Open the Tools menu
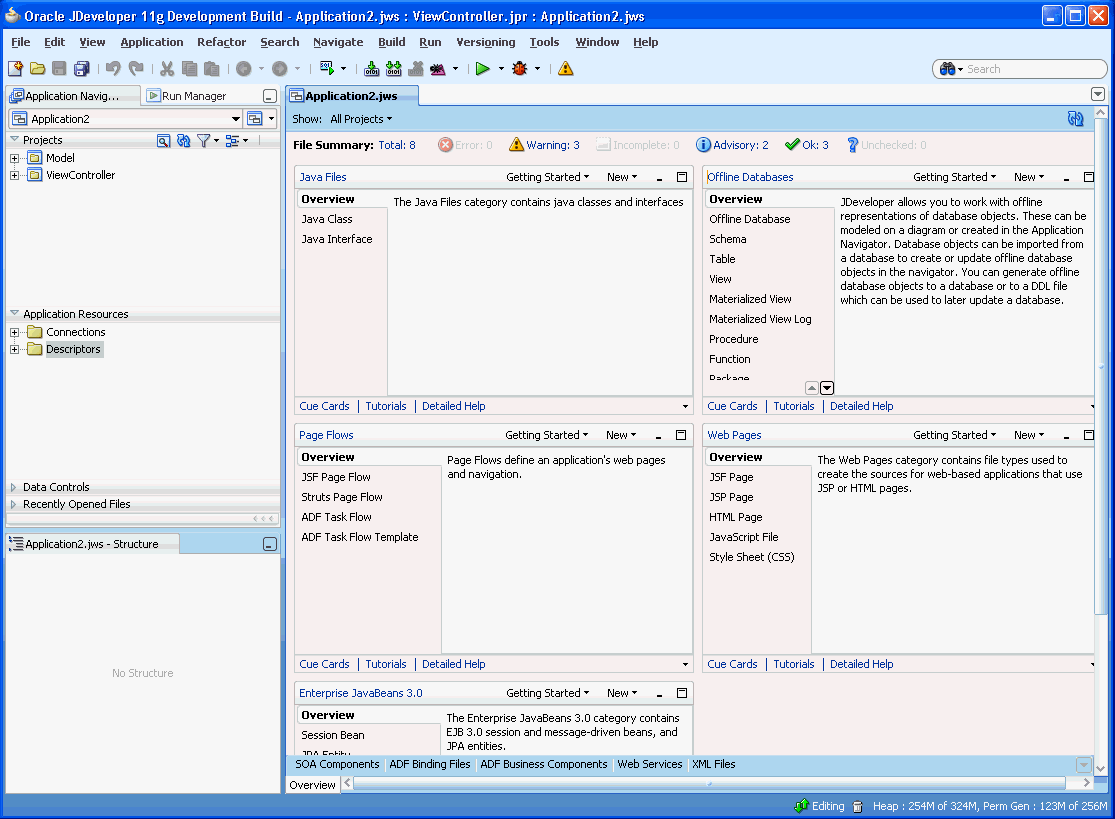Screen dimensions: 1115x819 (x=544, y=42)
